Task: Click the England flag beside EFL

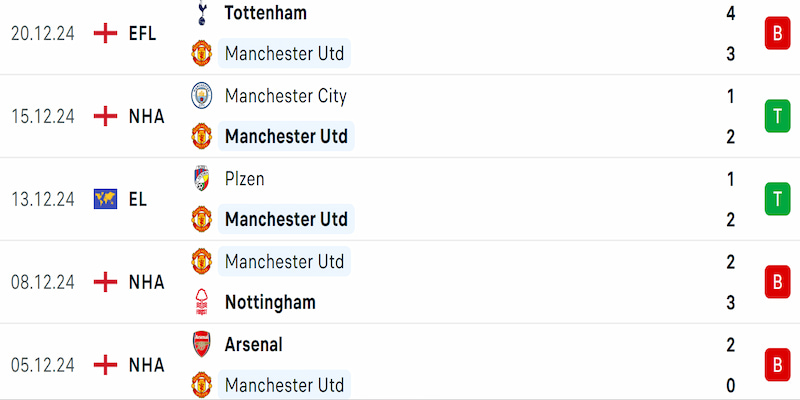Action: click(x=106, y=34)
